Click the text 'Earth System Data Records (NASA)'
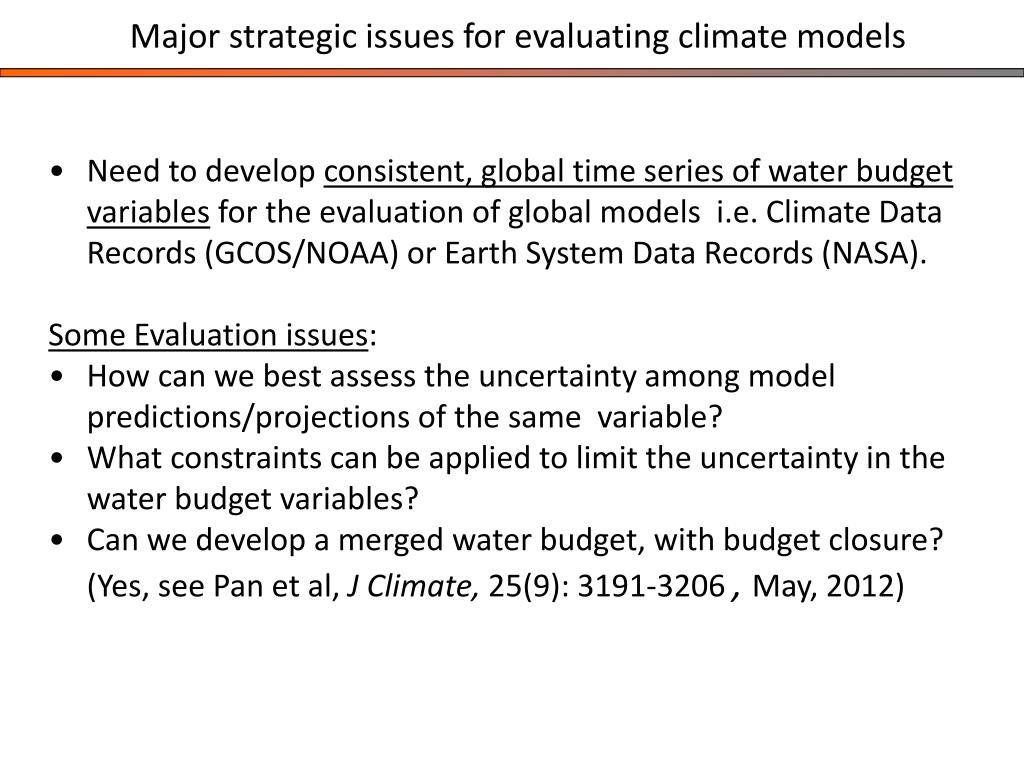Viewport: 1024px width, 768px height. (681, 254)
